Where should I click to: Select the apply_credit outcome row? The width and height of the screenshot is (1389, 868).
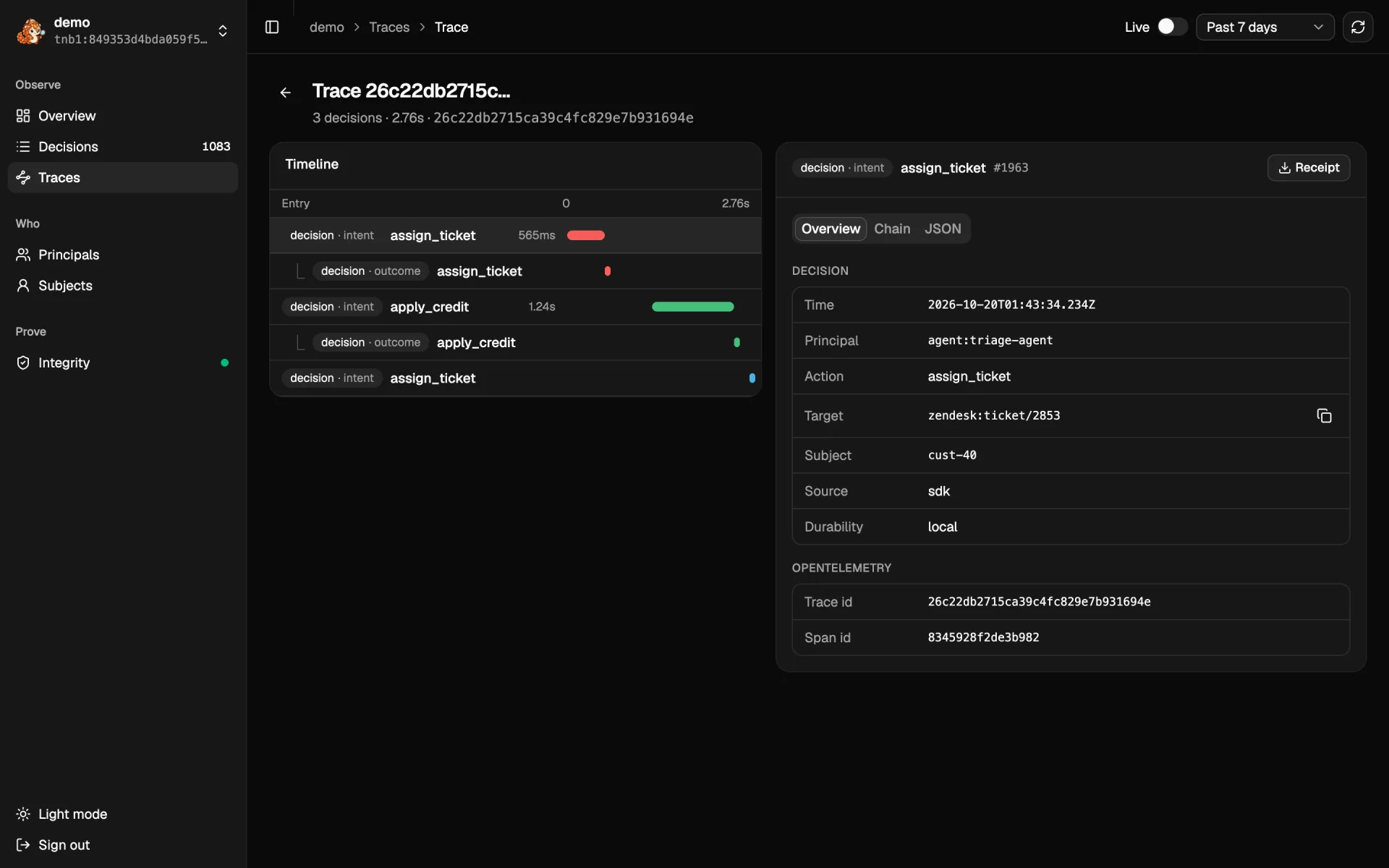coord(515,342)
